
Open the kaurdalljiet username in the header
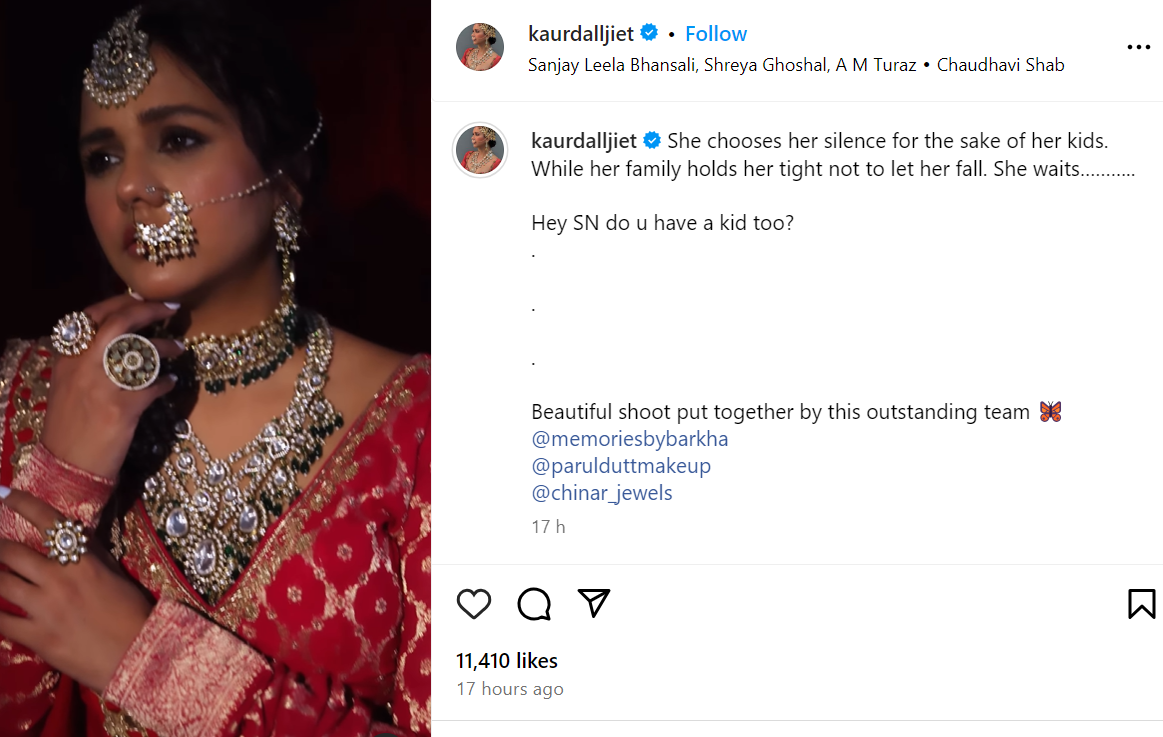(581, 33)
